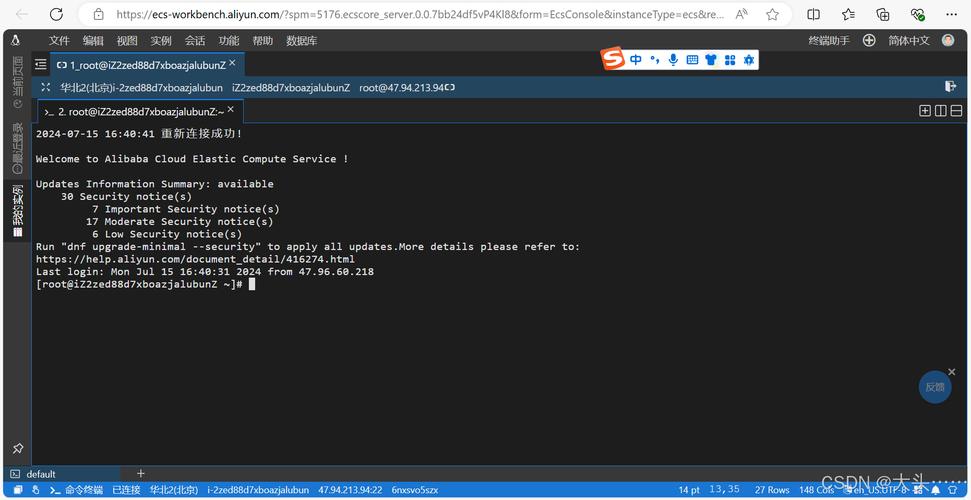Open the user avatar in top right

tap(948, 40)
